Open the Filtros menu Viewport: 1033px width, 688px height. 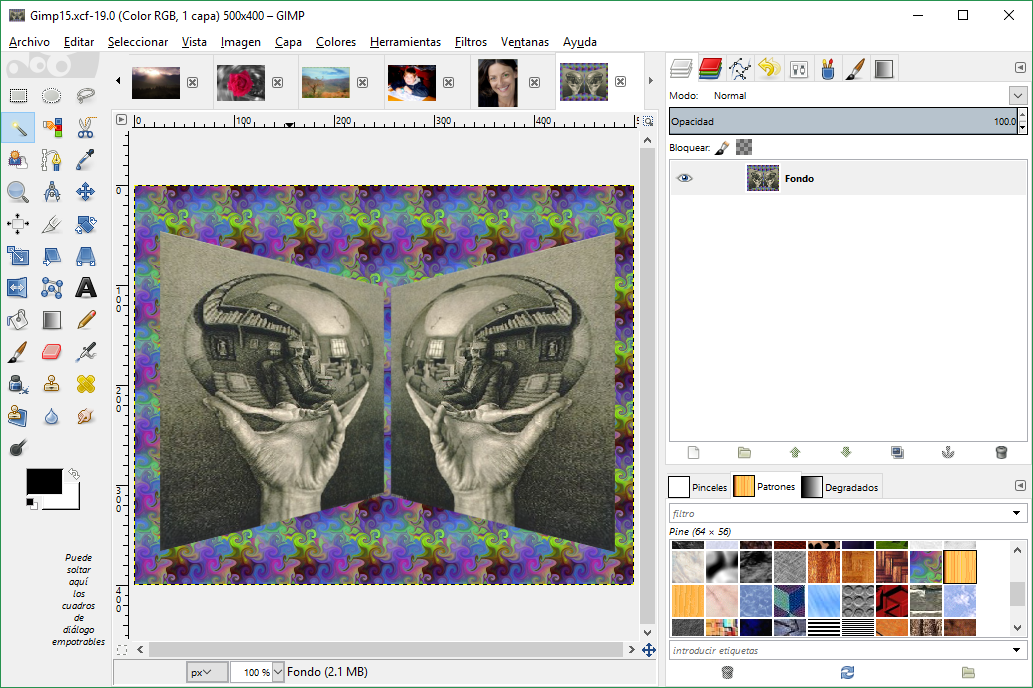(x=470, y=42)
